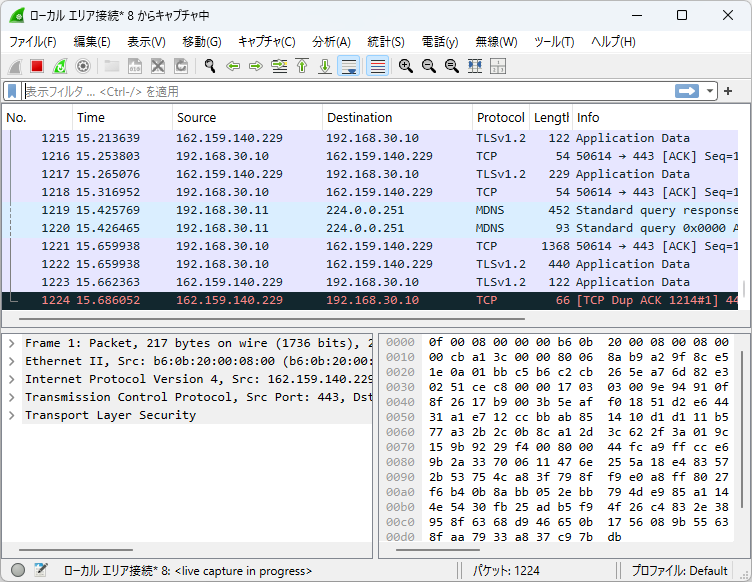Expand Transmission Control Protocol row
The height and width of the screenshot is (582, 752).
12,397
